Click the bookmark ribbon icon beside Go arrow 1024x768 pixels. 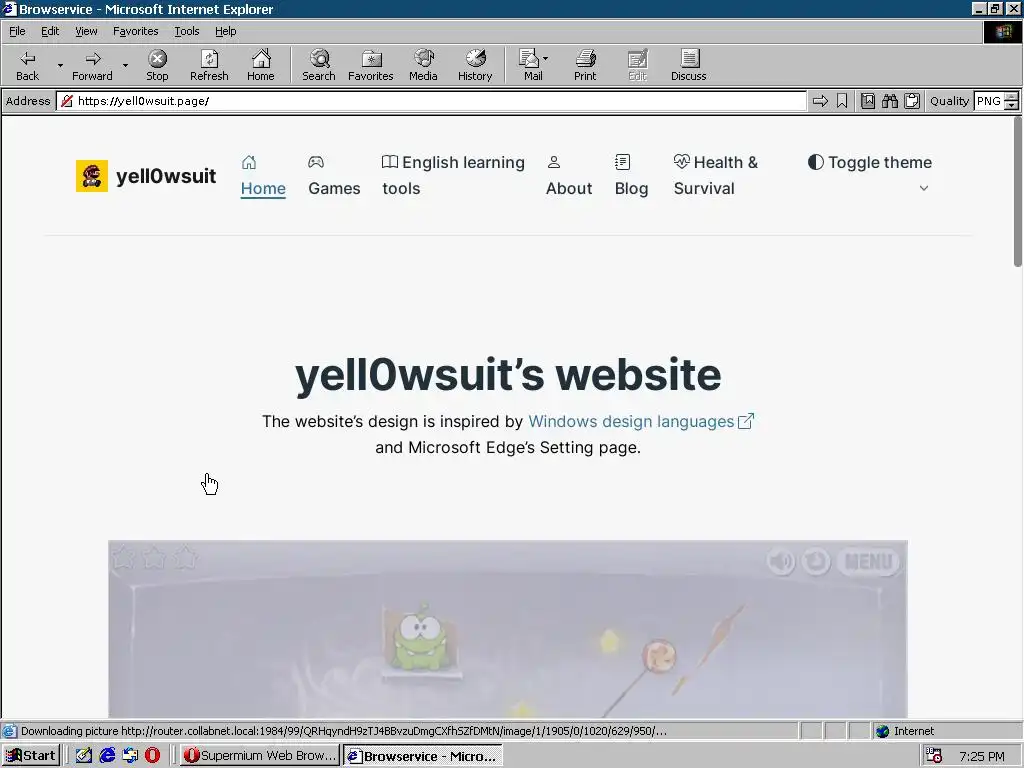coord(842,101)
